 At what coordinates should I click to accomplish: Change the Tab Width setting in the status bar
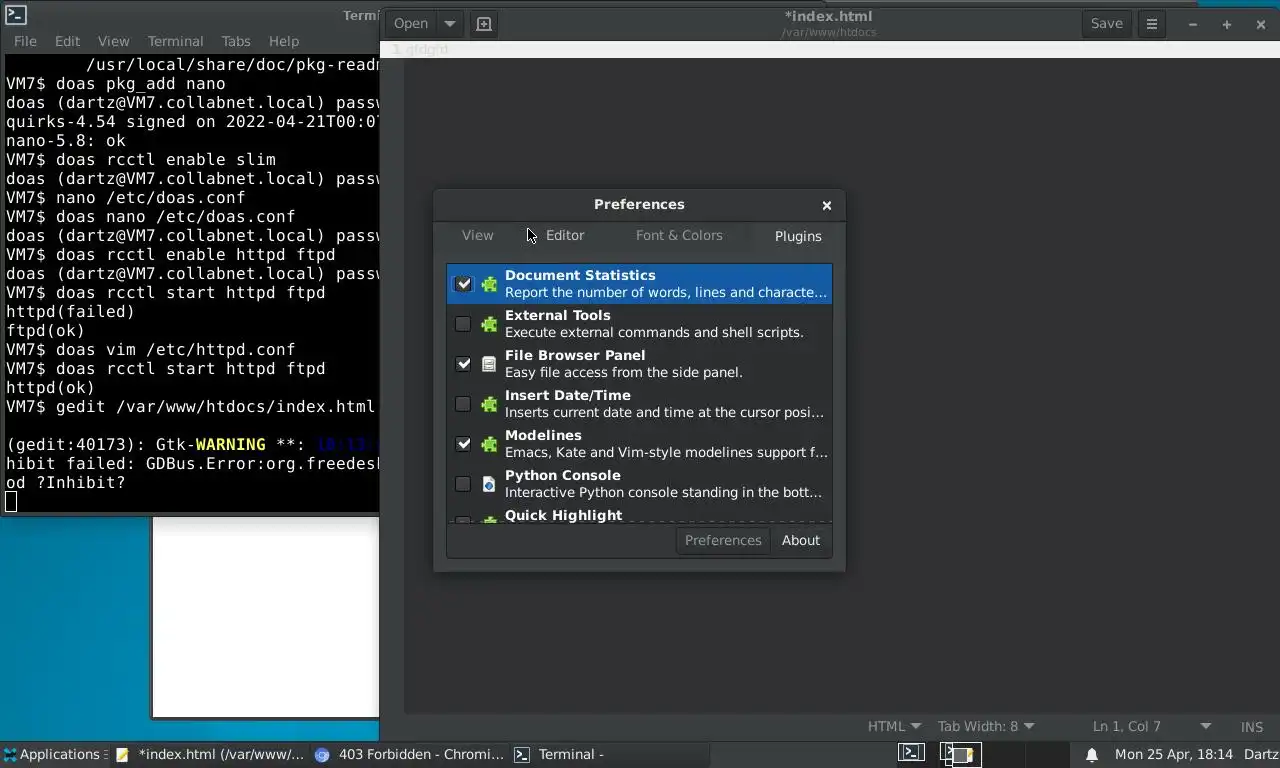click(986, 727)
